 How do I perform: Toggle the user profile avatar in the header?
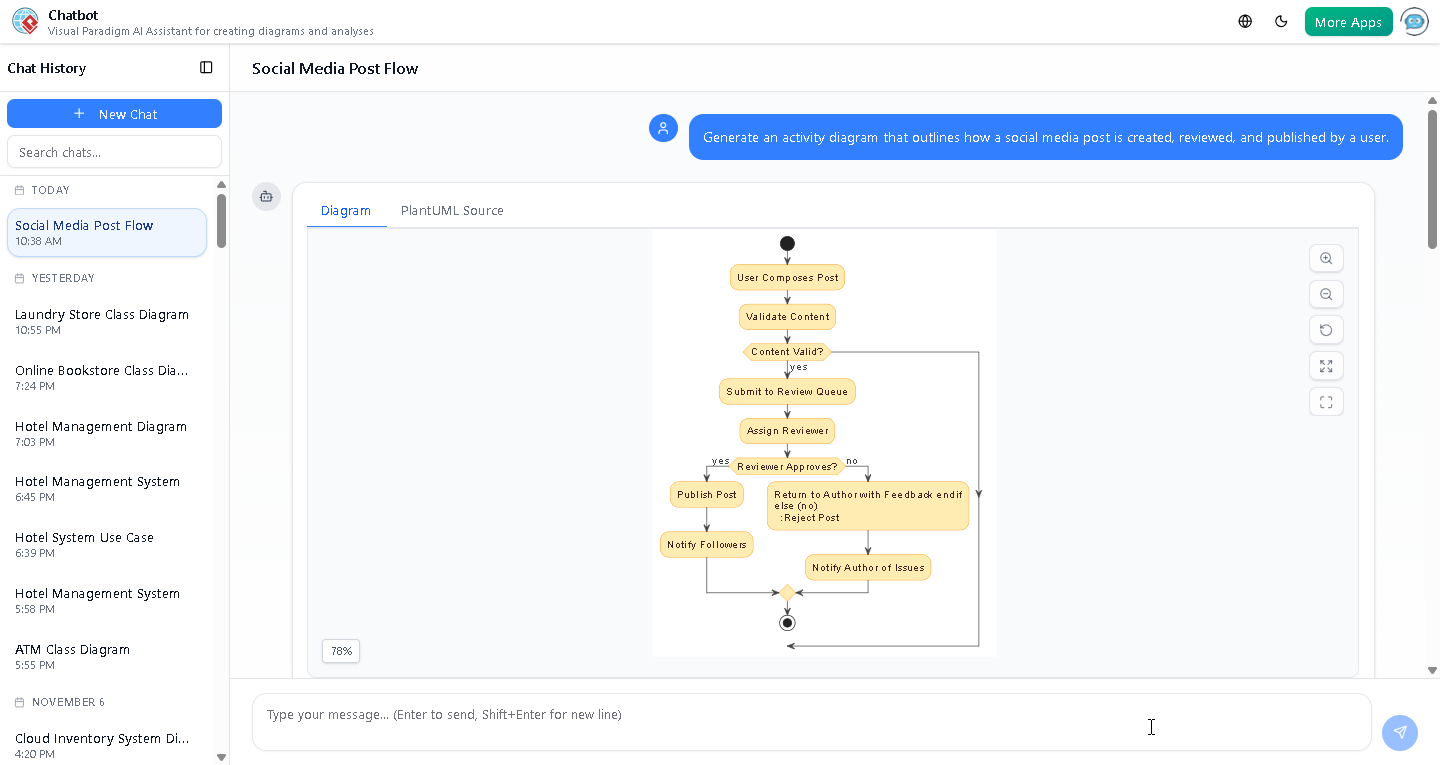click(x=1414, y=21)
